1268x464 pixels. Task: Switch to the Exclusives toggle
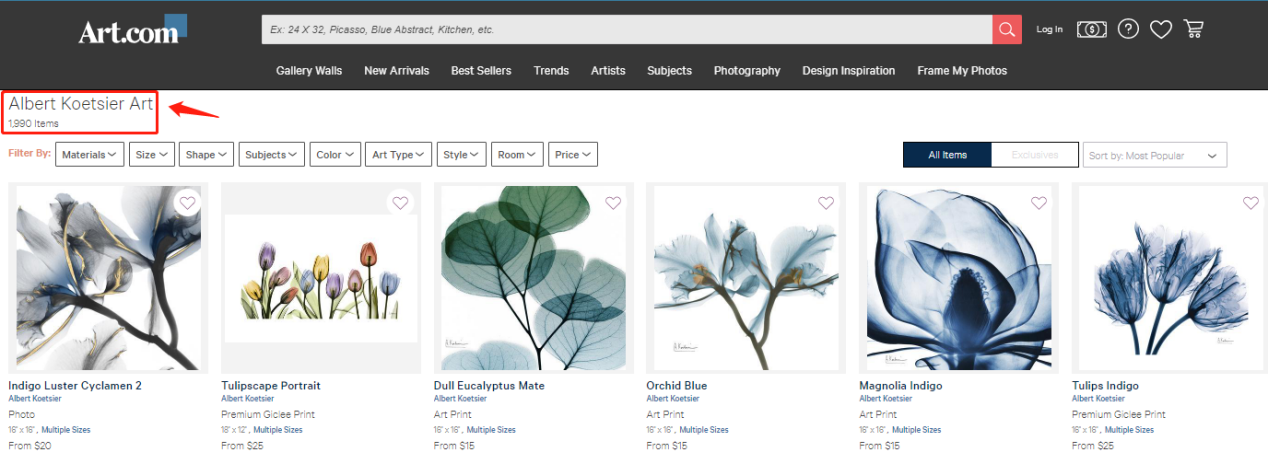(1035, 155)
